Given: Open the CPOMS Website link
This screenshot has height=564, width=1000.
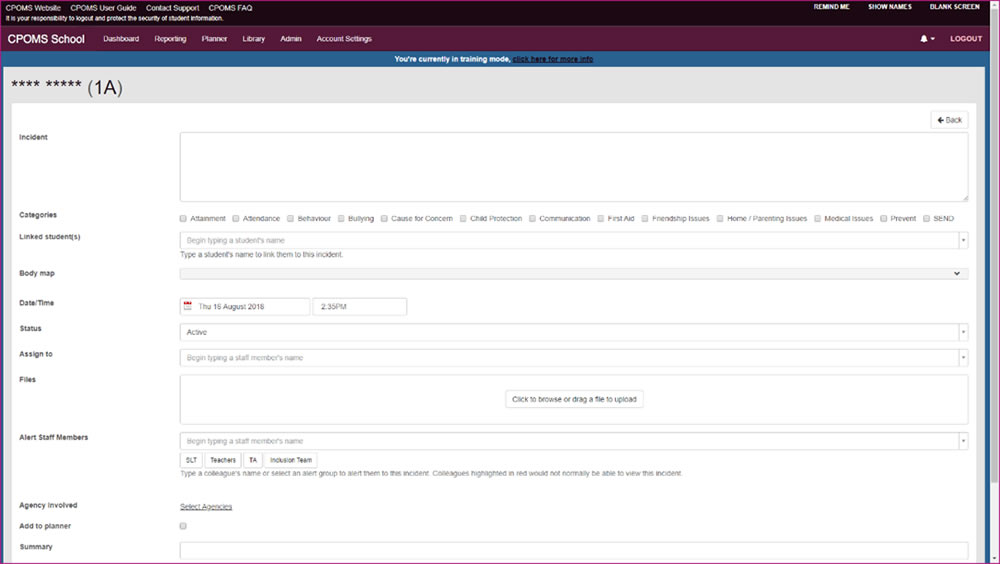Looking at the screenshot, I should click(x=33, y=8).
